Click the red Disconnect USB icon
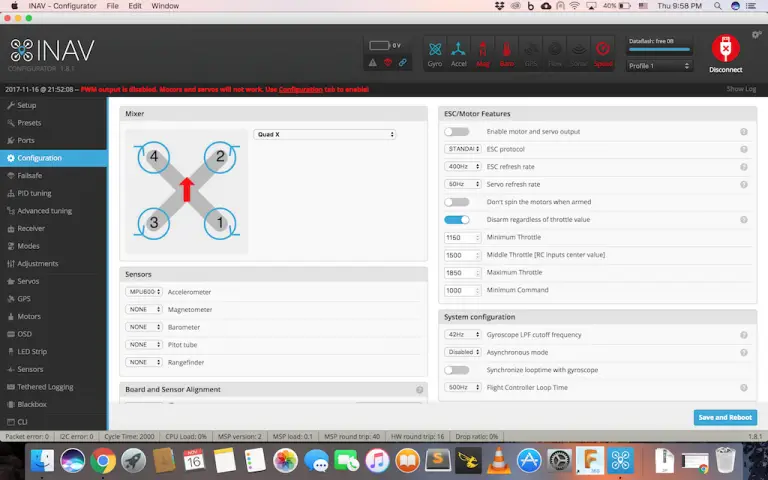 point(725,49)
